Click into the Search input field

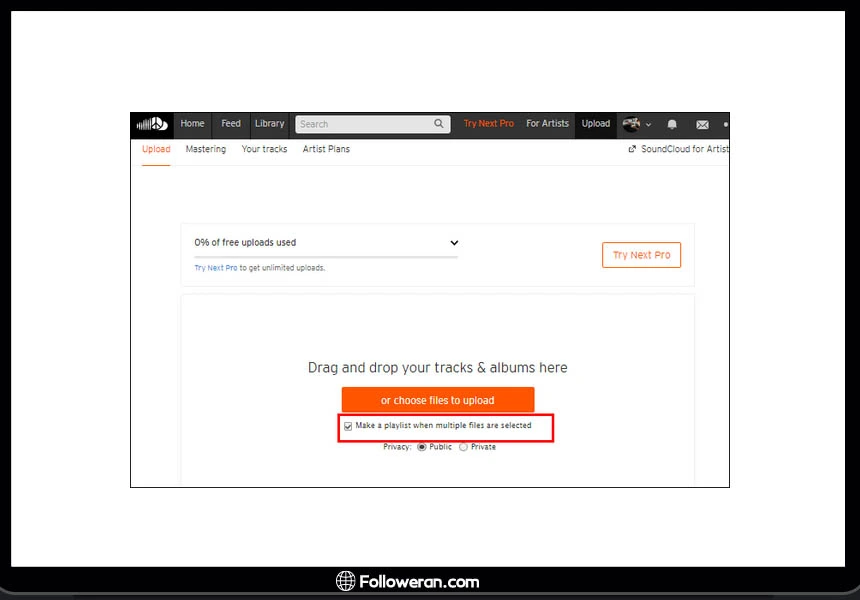[364, 124]
